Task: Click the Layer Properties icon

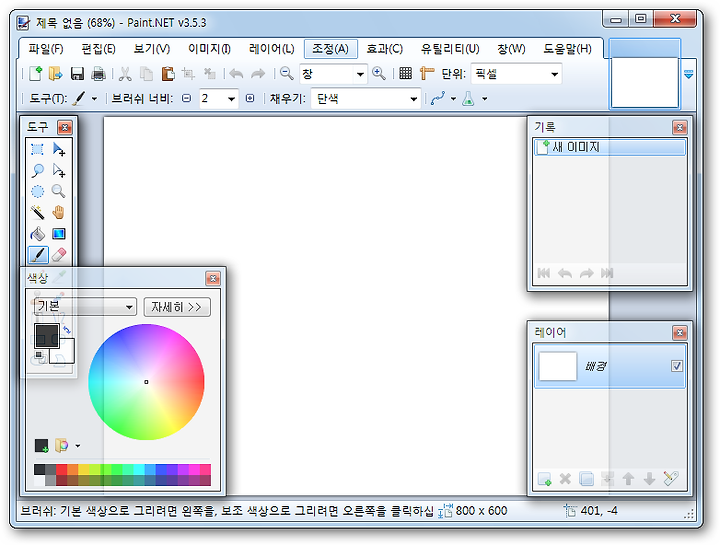Action: tap(670, 479)
